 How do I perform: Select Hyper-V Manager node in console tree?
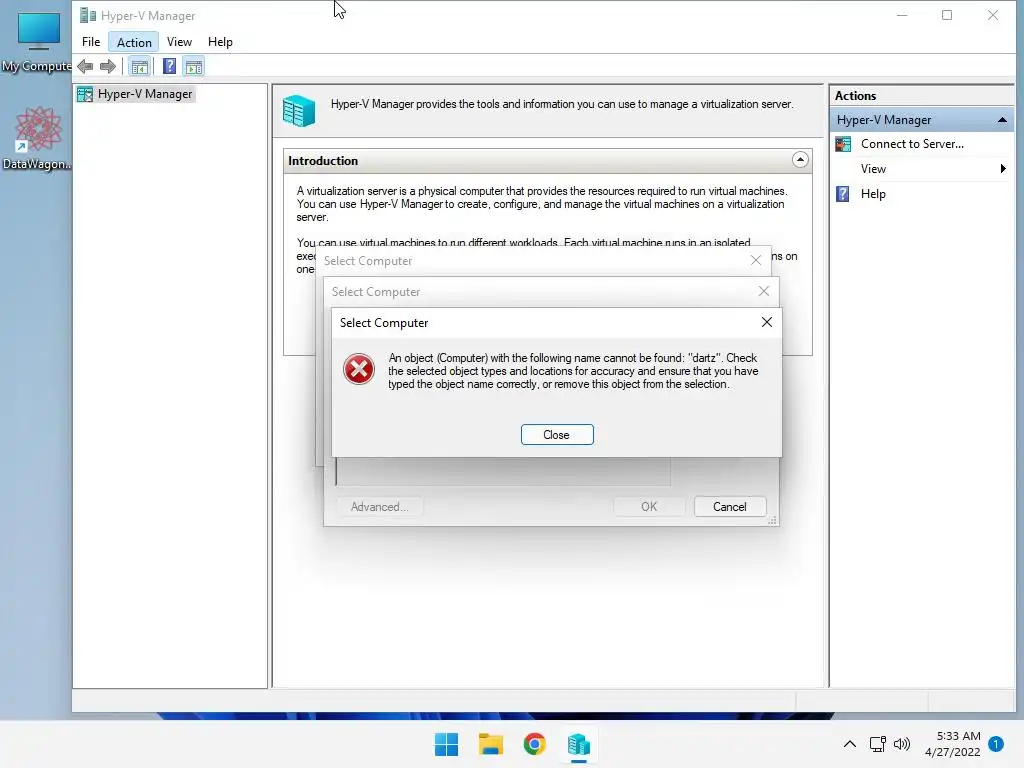point(135,94)
